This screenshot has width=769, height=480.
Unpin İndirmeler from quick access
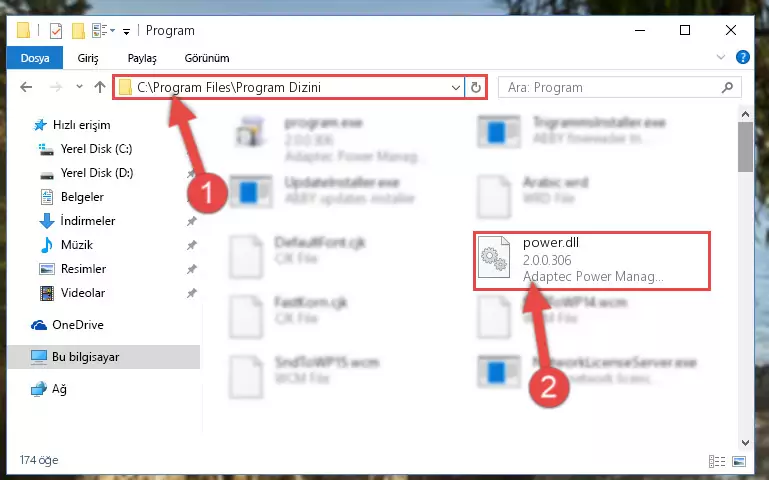pyautogui.click(x=191, y=221)
